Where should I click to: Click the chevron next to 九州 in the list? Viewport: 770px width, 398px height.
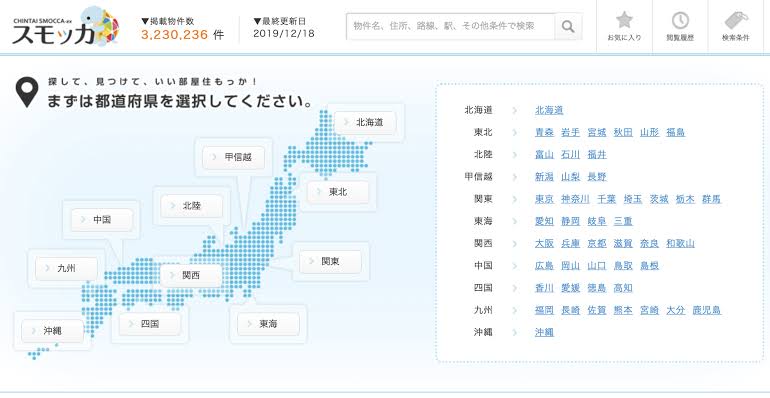(x=515, y=310)
